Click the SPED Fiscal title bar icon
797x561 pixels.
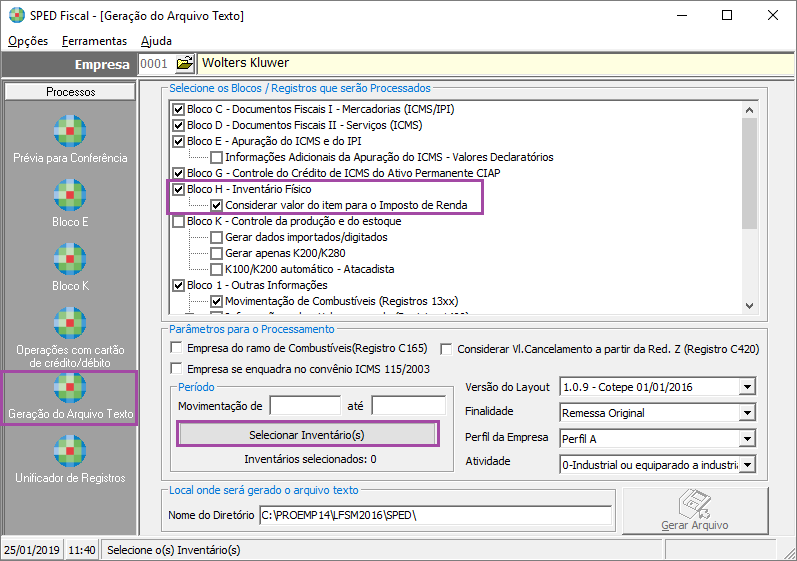[12, 16]
